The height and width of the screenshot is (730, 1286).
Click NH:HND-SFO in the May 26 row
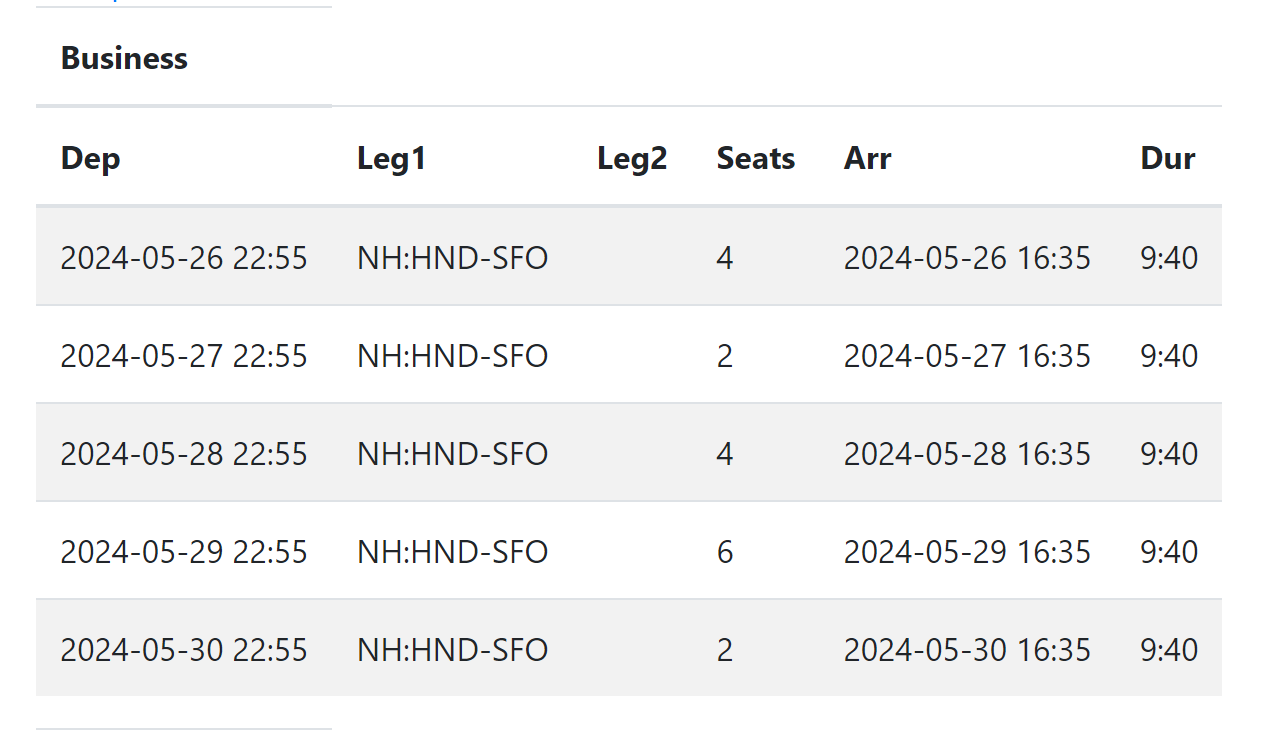[x=452, y=258]
